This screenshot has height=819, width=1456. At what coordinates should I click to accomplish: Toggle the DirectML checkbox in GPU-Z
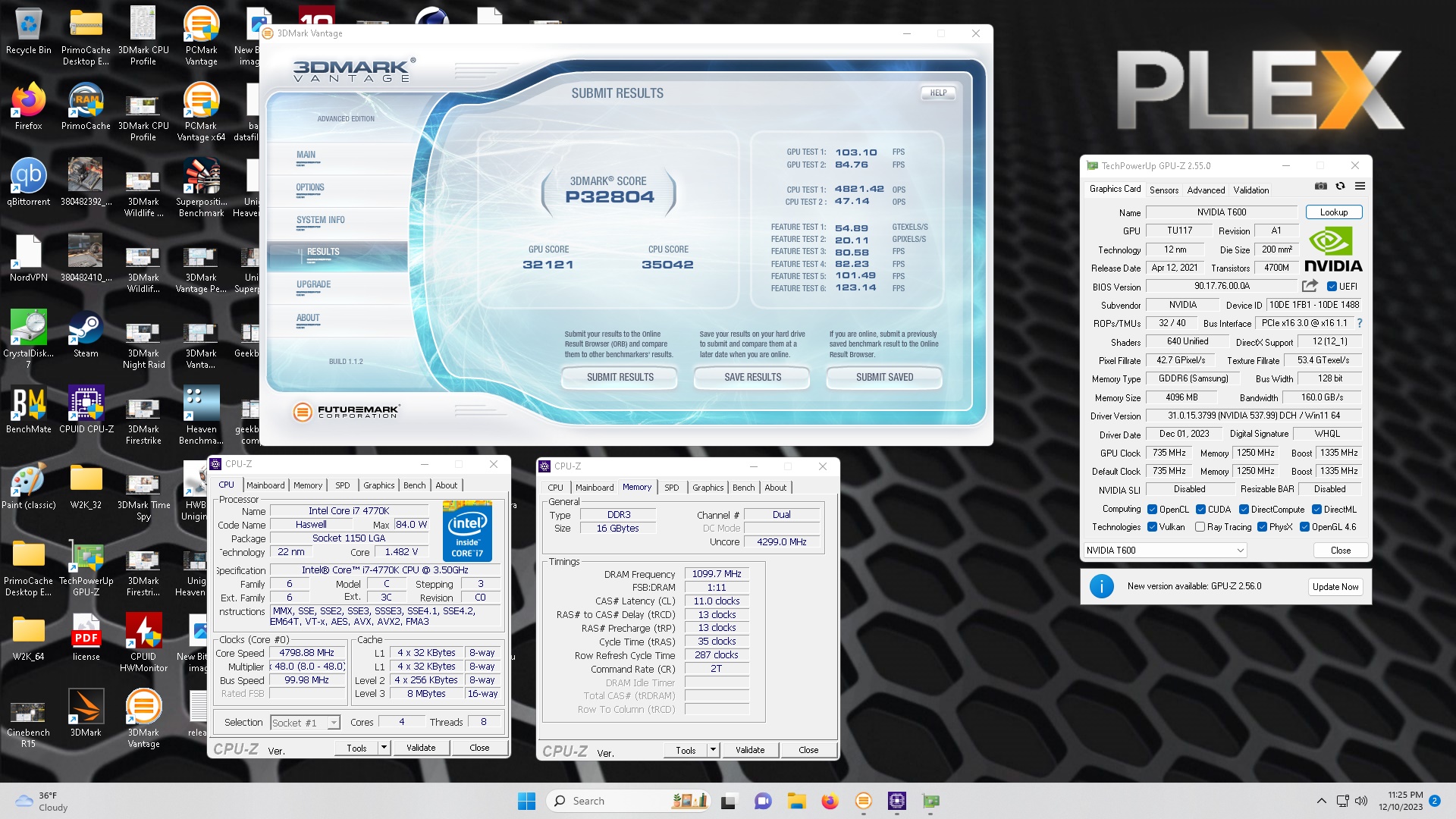click(x=1316, y=510)
